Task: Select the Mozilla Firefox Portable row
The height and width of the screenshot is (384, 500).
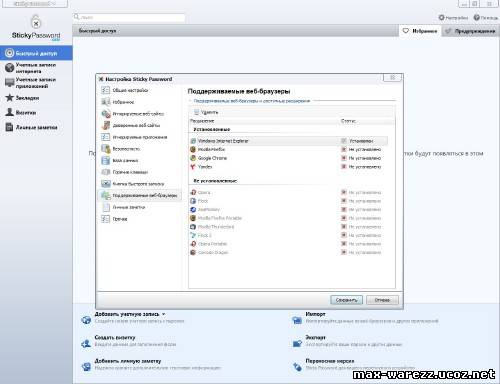Action: 289,218
